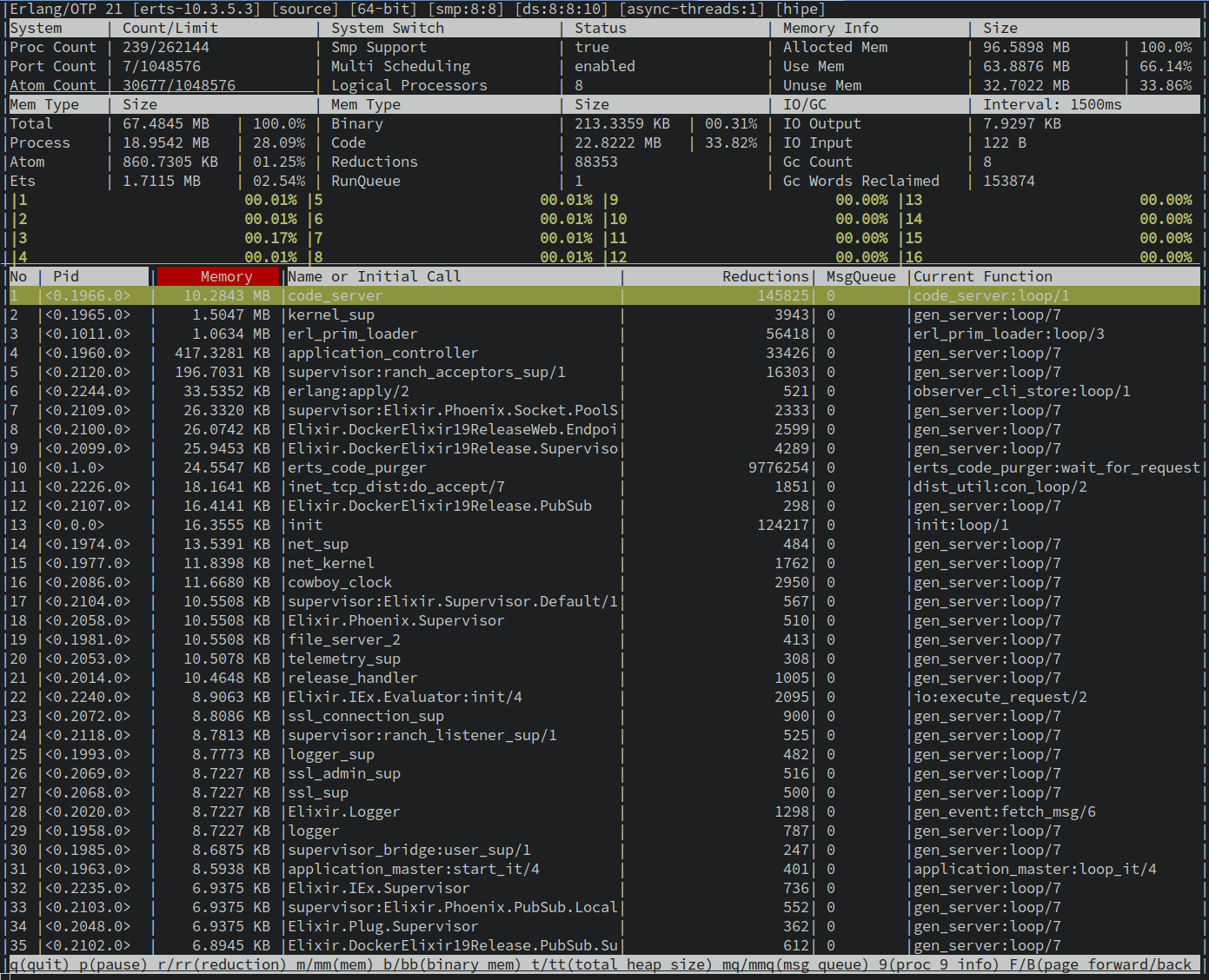Image resolution: width=1209 pixels, height=980 pixels.
Task: Click io:execute_request/2 current function
Action: coord(1000,697)
